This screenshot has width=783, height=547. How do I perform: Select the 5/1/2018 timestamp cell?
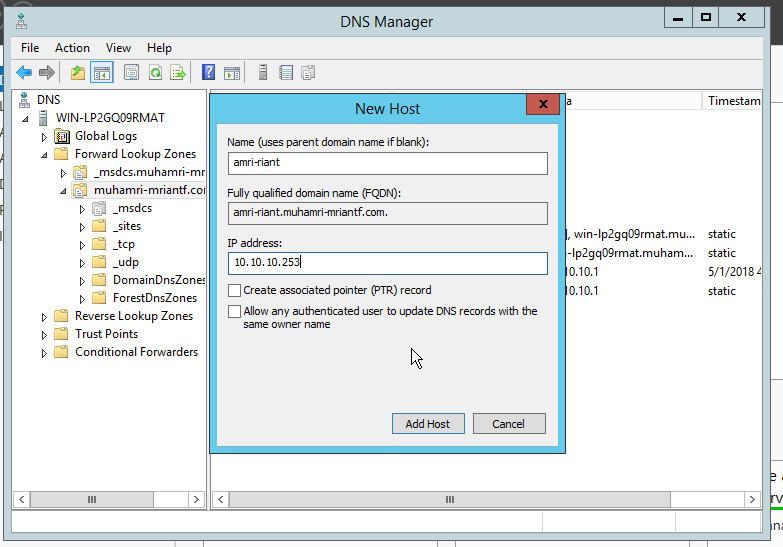point(734,272)
